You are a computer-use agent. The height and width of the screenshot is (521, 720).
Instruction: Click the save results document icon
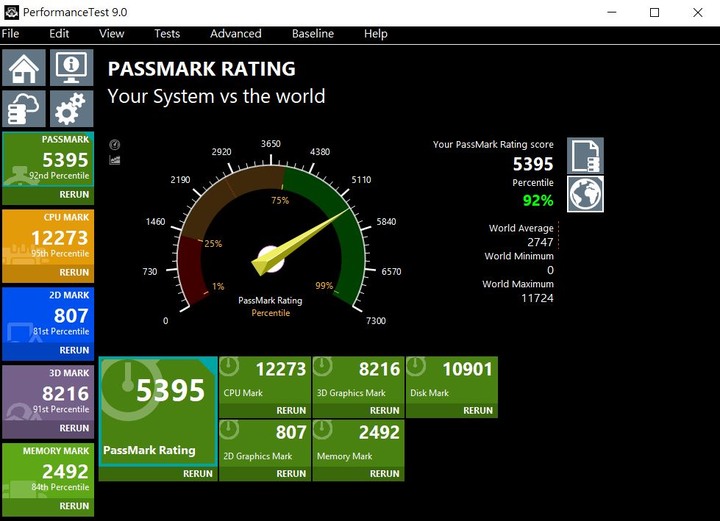(x=585, y=156)
